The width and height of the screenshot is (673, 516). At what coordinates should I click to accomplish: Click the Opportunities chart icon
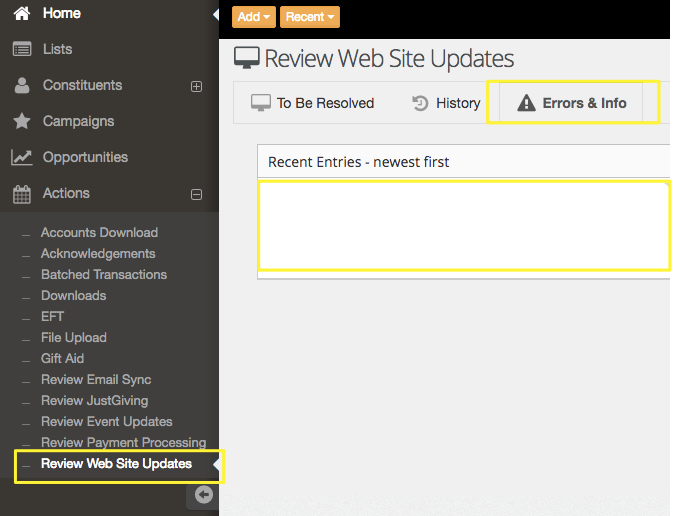pos(21,158)
